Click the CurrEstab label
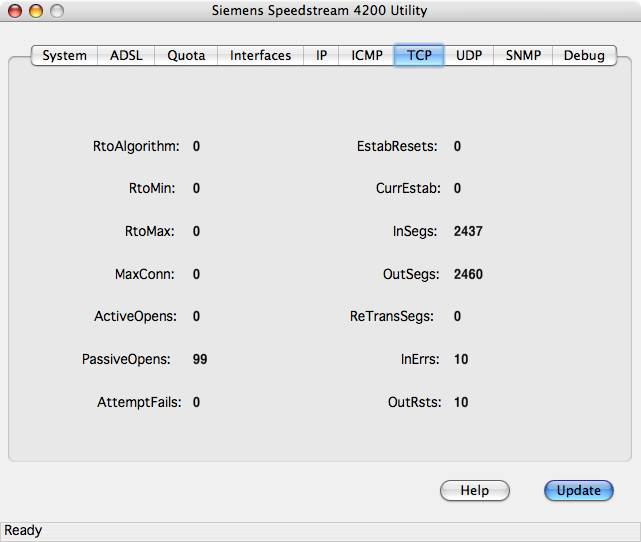 pyautogui.click(x=408, y=188)
